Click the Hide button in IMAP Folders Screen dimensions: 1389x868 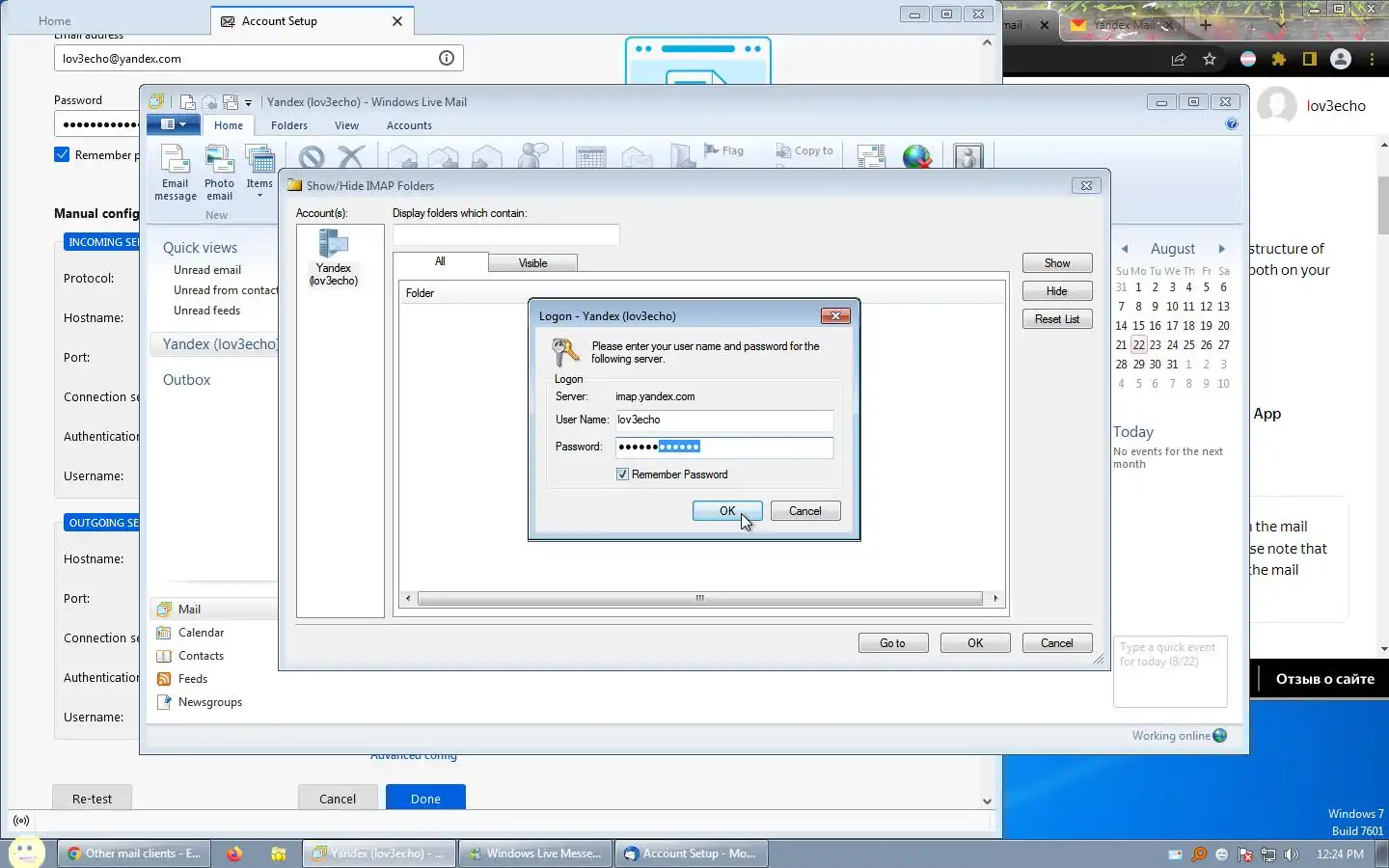(x=1057, y=291)
